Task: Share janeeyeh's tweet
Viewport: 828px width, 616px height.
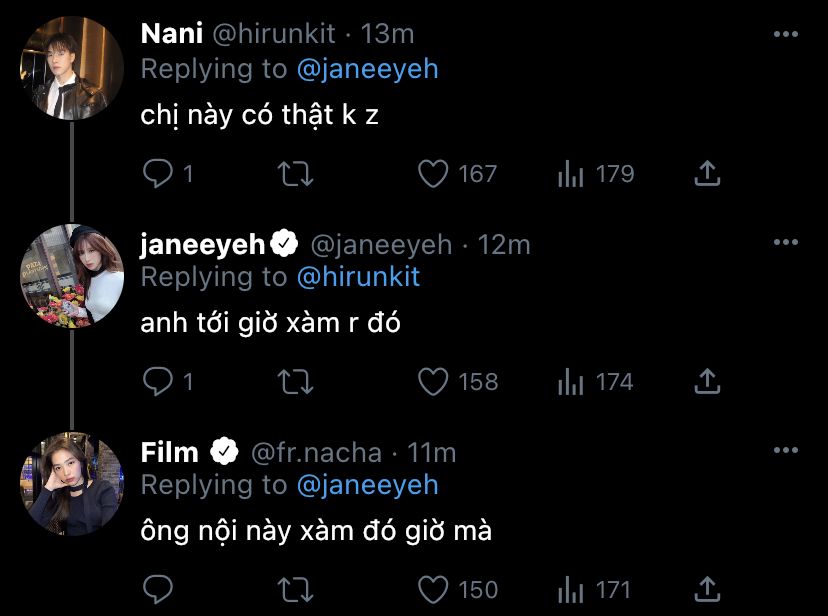Action: click(707, 381)
